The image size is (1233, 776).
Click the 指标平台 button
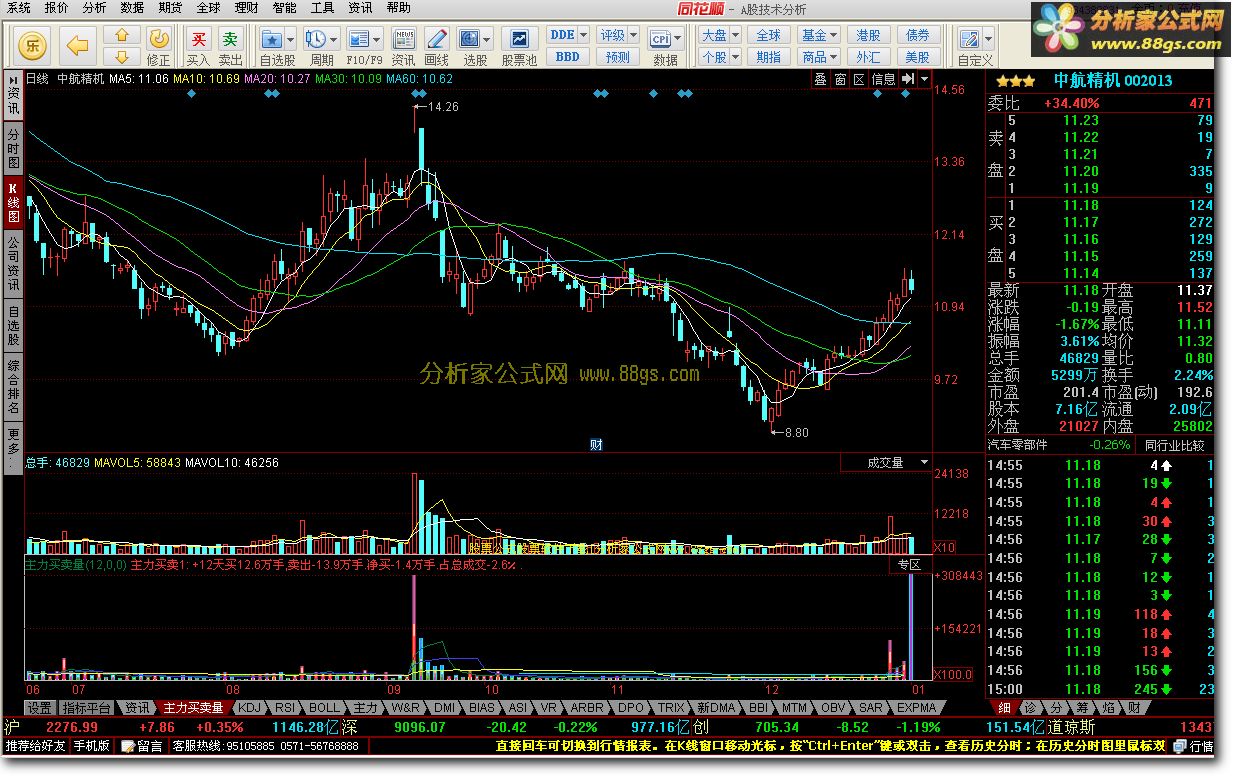(87, 707)
